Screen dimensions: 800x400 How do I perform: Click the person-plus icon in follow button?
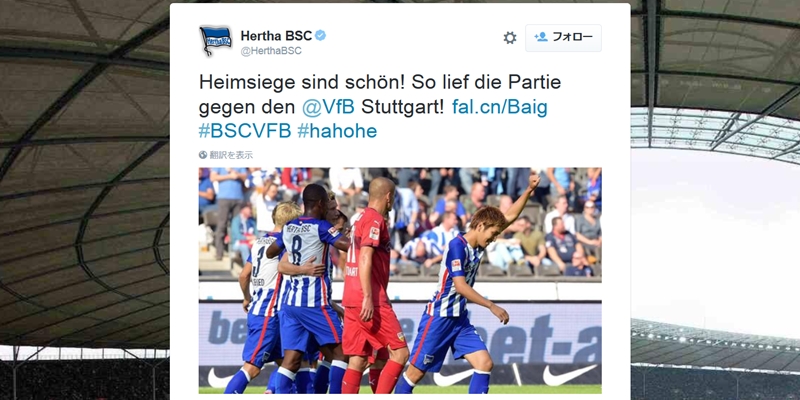coord(541,37)
